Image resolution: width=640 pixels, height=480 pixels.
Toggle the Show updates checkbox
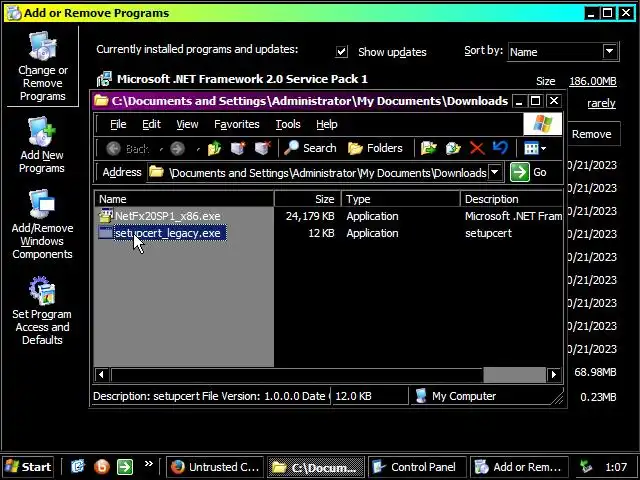[341, 52]
